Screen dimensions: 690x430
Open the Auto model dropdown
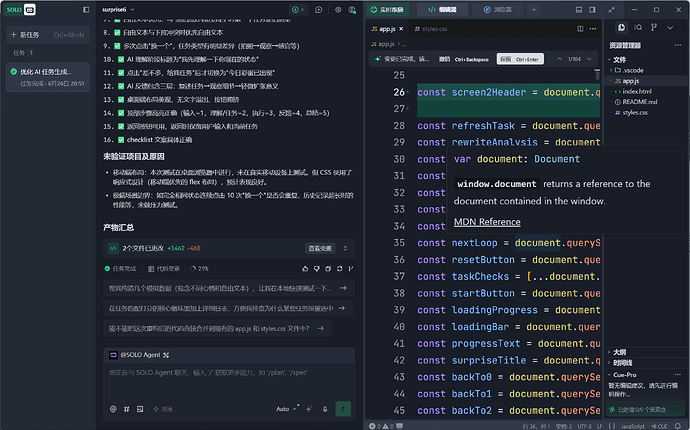(286, 409)
